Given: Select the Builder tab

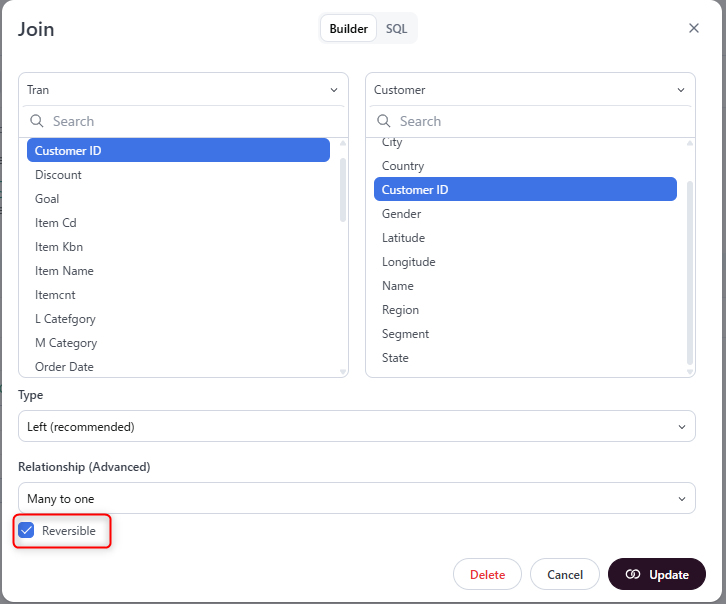Looking at the screenshot, I should click(349, 29).
